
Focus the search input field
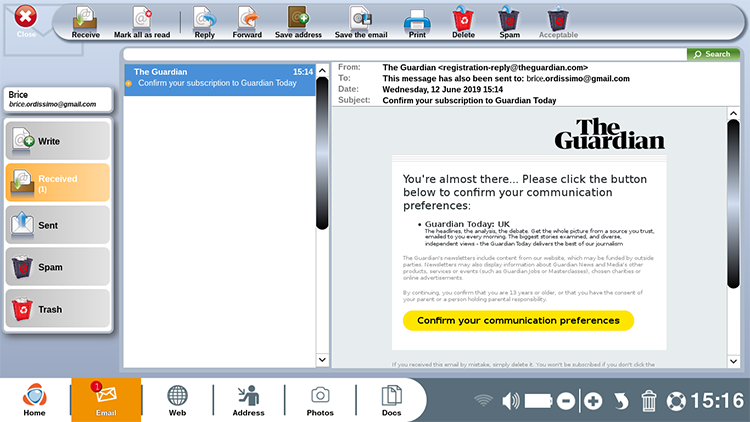[x=405, y=54]
